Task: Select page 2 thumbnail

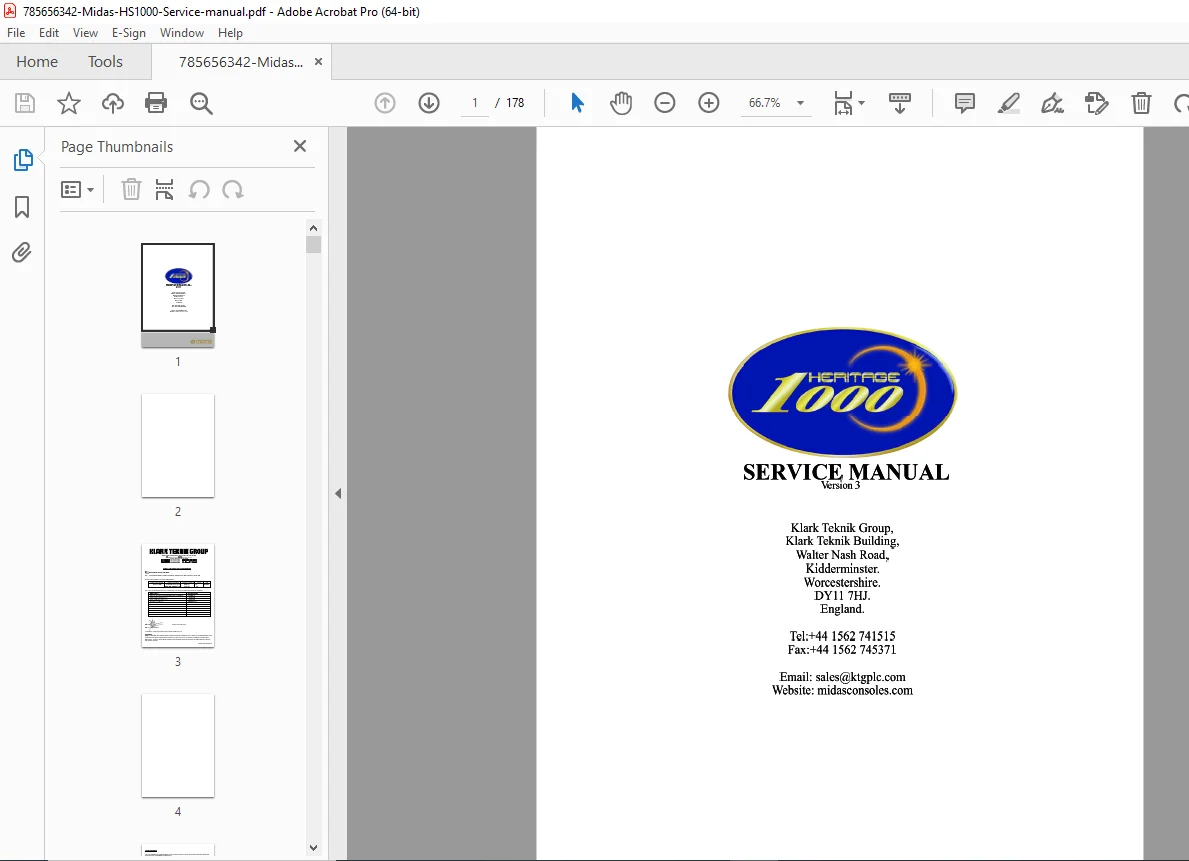Action: pos(178,445)
